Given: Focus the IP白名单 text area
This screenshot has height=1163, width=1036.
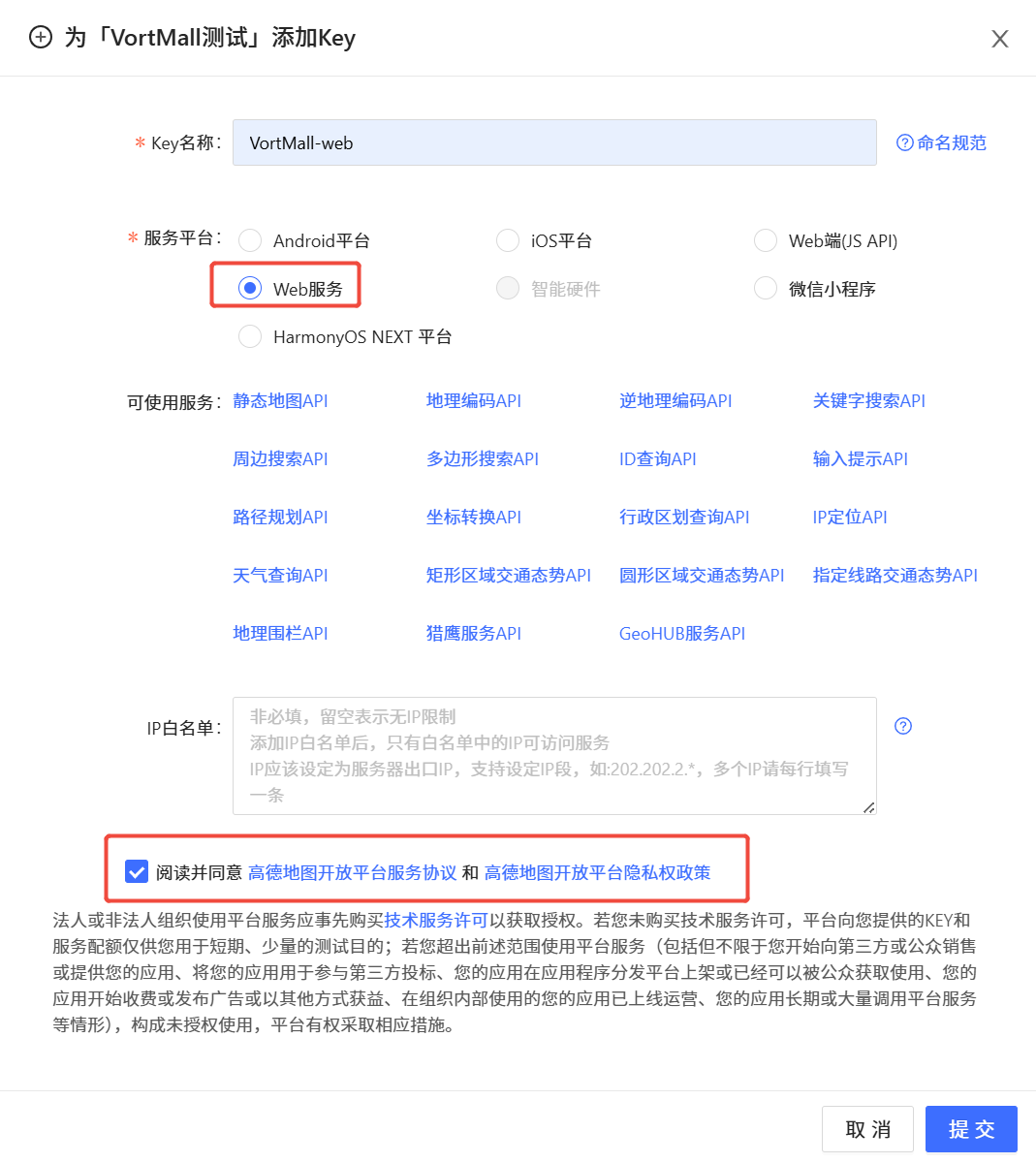Looking at the screenshot, I should pyautogui.click(x=553, y=756).
